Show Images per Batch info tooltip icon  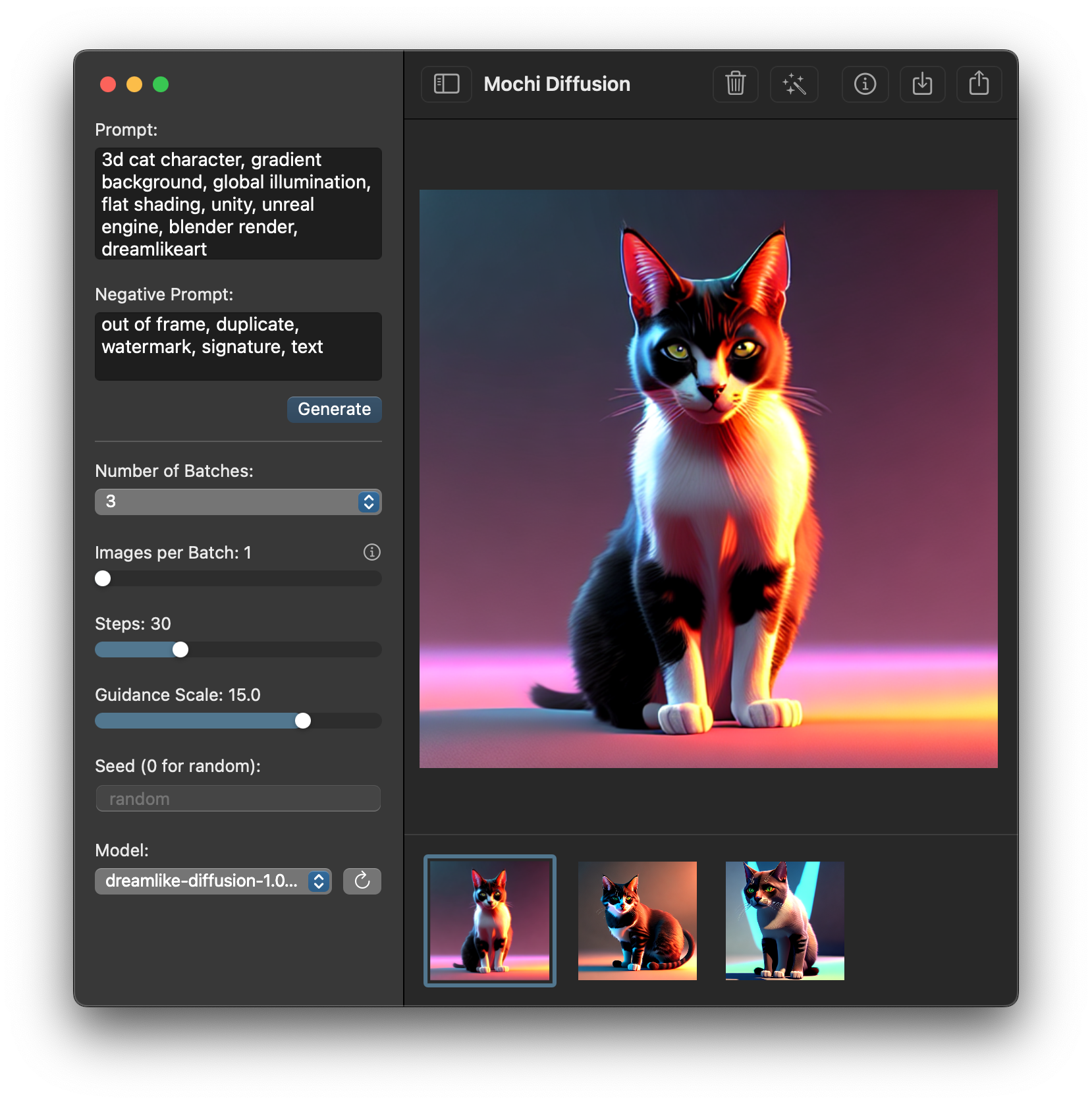[372, 552]
